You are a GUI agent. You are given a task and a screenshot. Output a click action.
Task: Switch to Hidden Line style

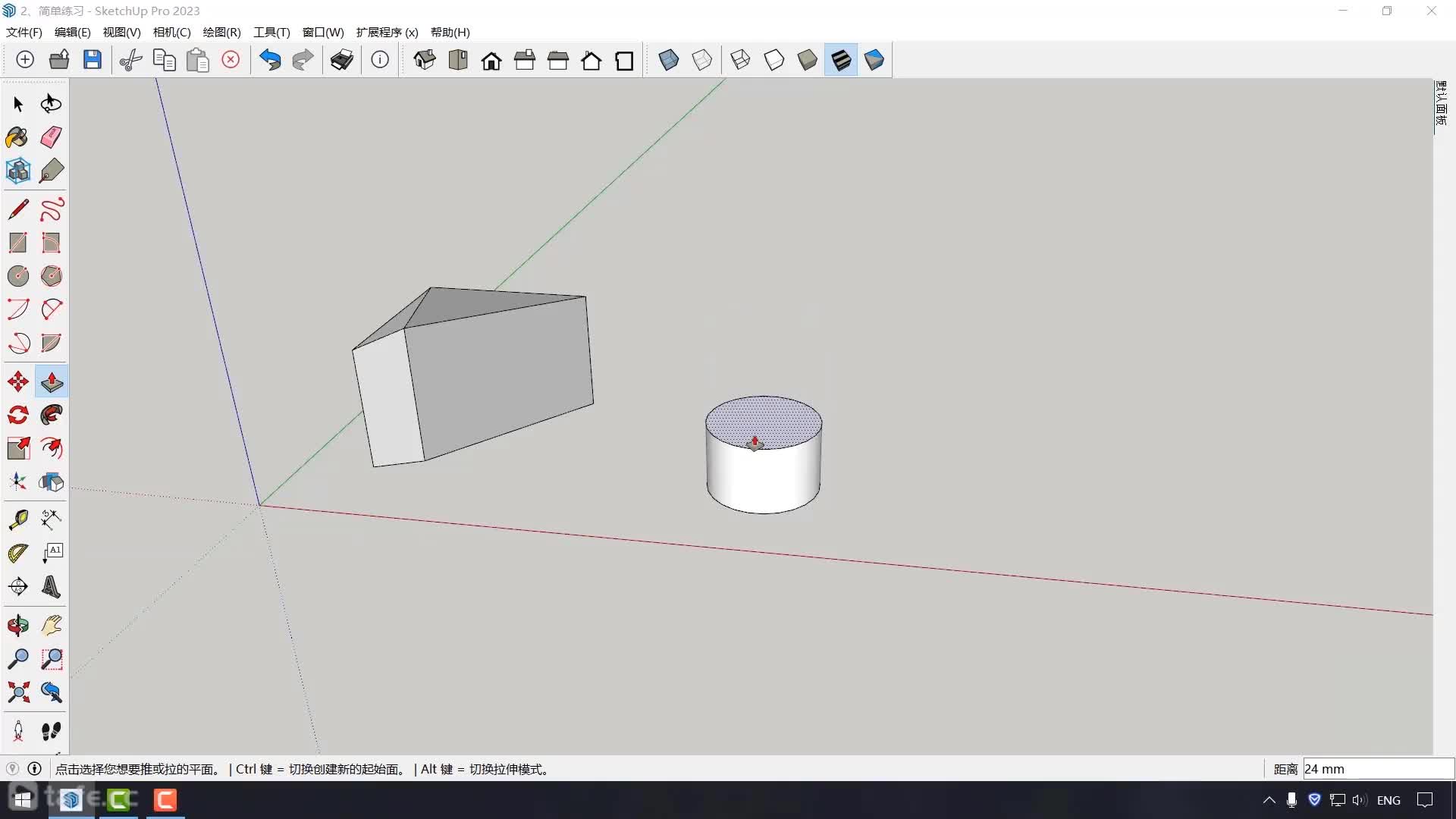(x=774, y=60)
